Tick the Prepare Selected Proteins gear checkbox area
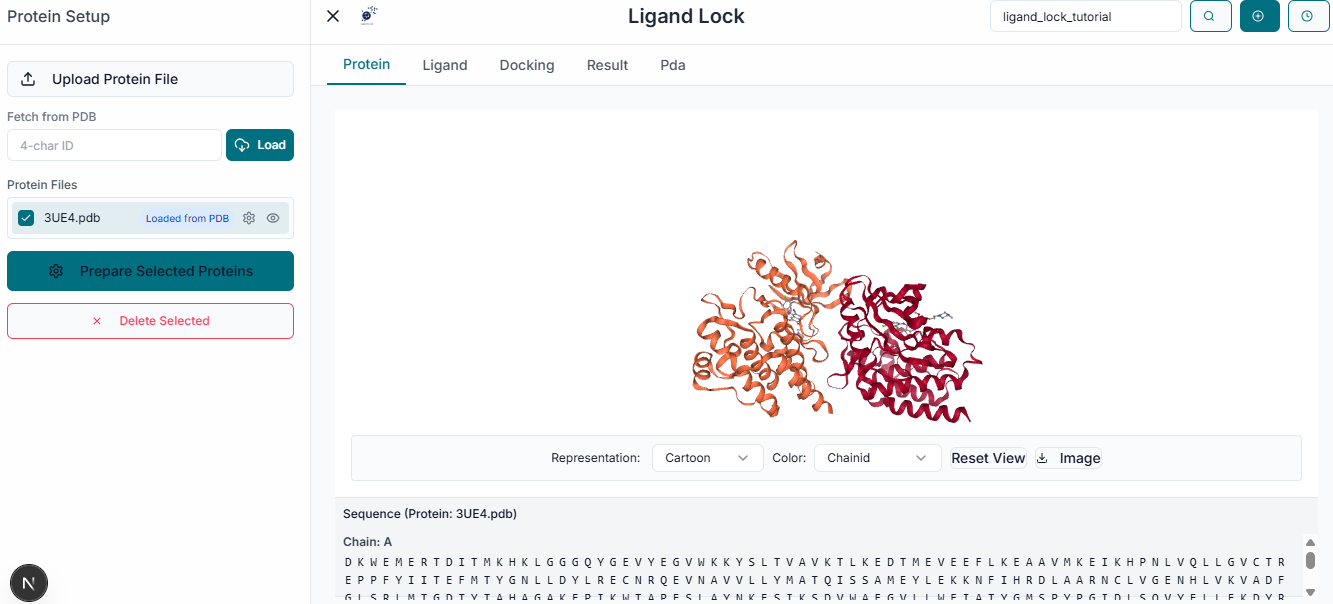 [x=57, y=270]
